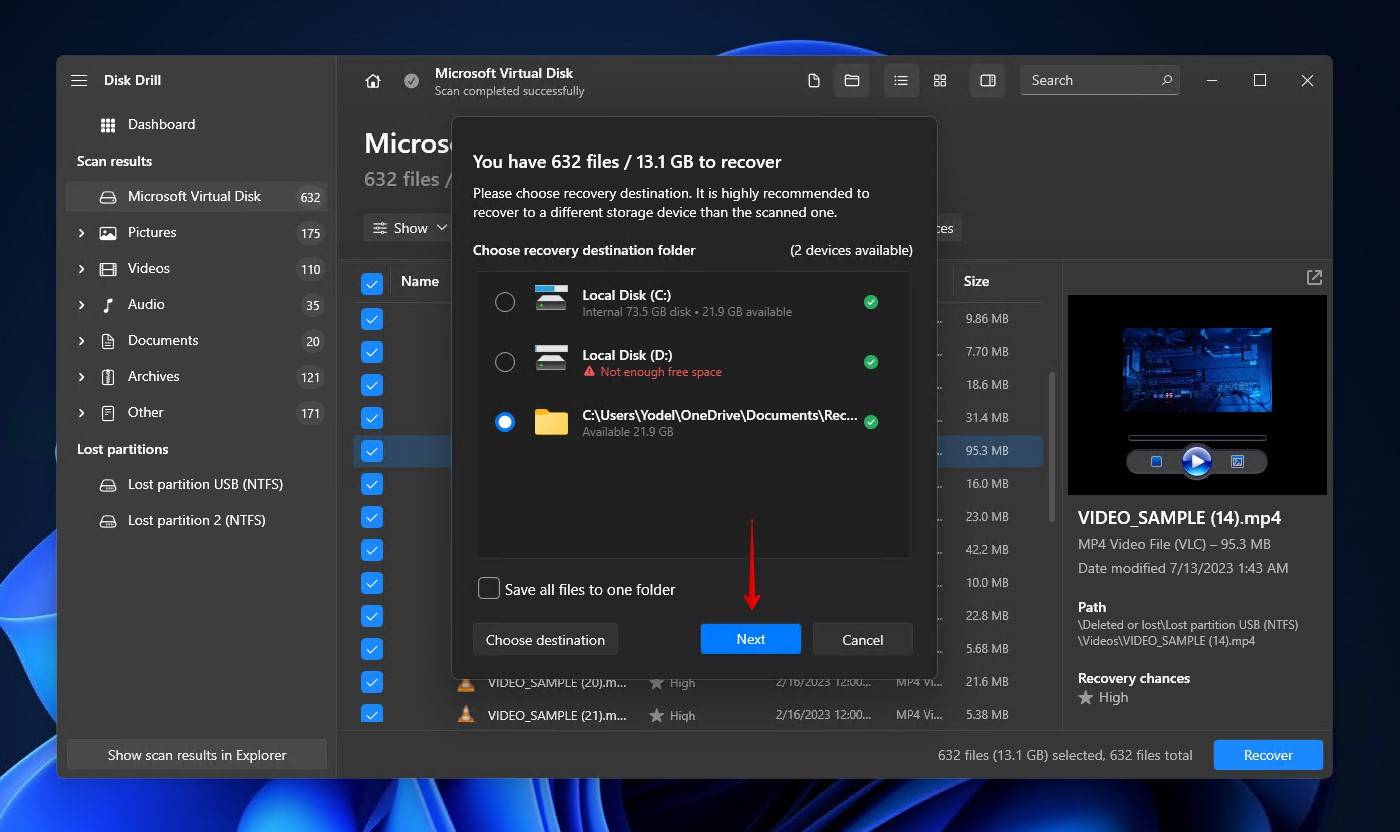1400x832 pixels.
Task: Expand the Archives category
Action: pyautogui.click(x=81, y=377)
